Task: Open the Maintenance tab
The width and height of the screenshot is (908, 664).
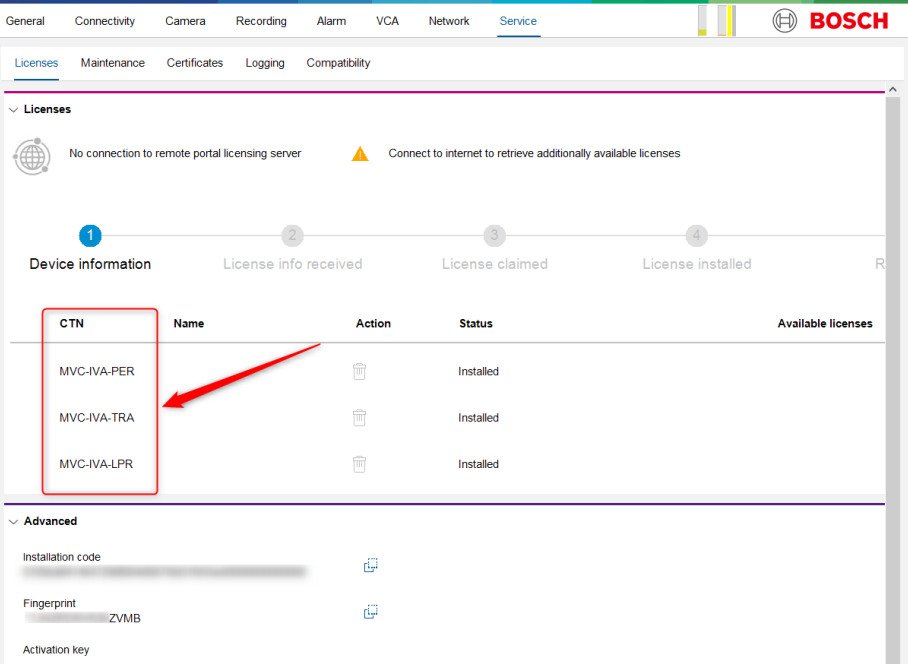Action: 112,63
